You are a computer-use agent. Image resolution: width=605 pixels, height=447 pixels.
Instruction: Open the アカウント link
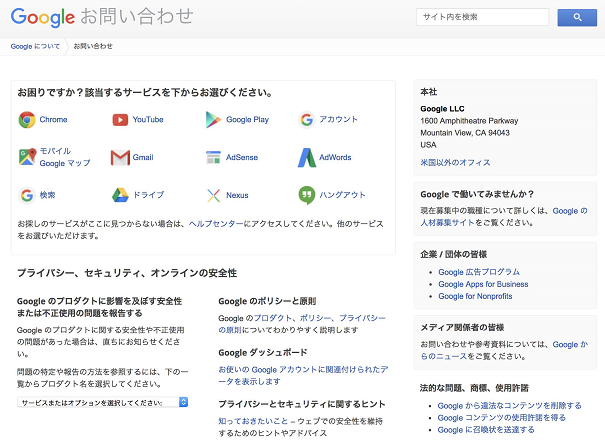pyautogui.click(x=338, y=119)
